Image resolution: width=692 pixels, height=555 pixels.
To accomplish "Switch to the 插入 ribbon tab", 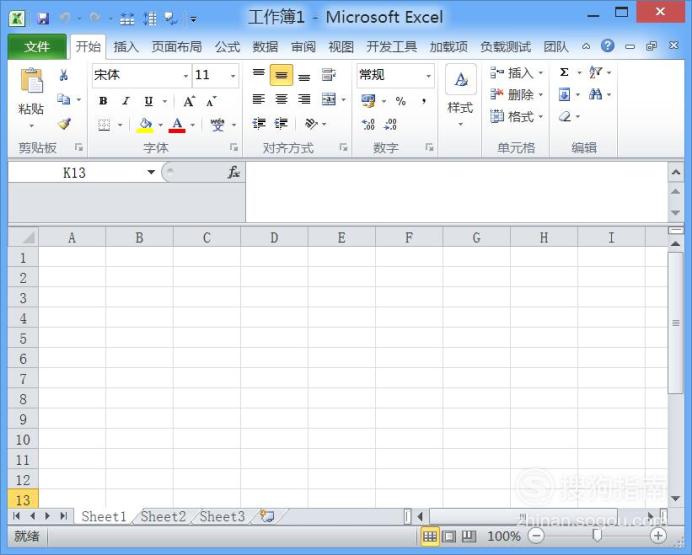I will tap(126, 46).
